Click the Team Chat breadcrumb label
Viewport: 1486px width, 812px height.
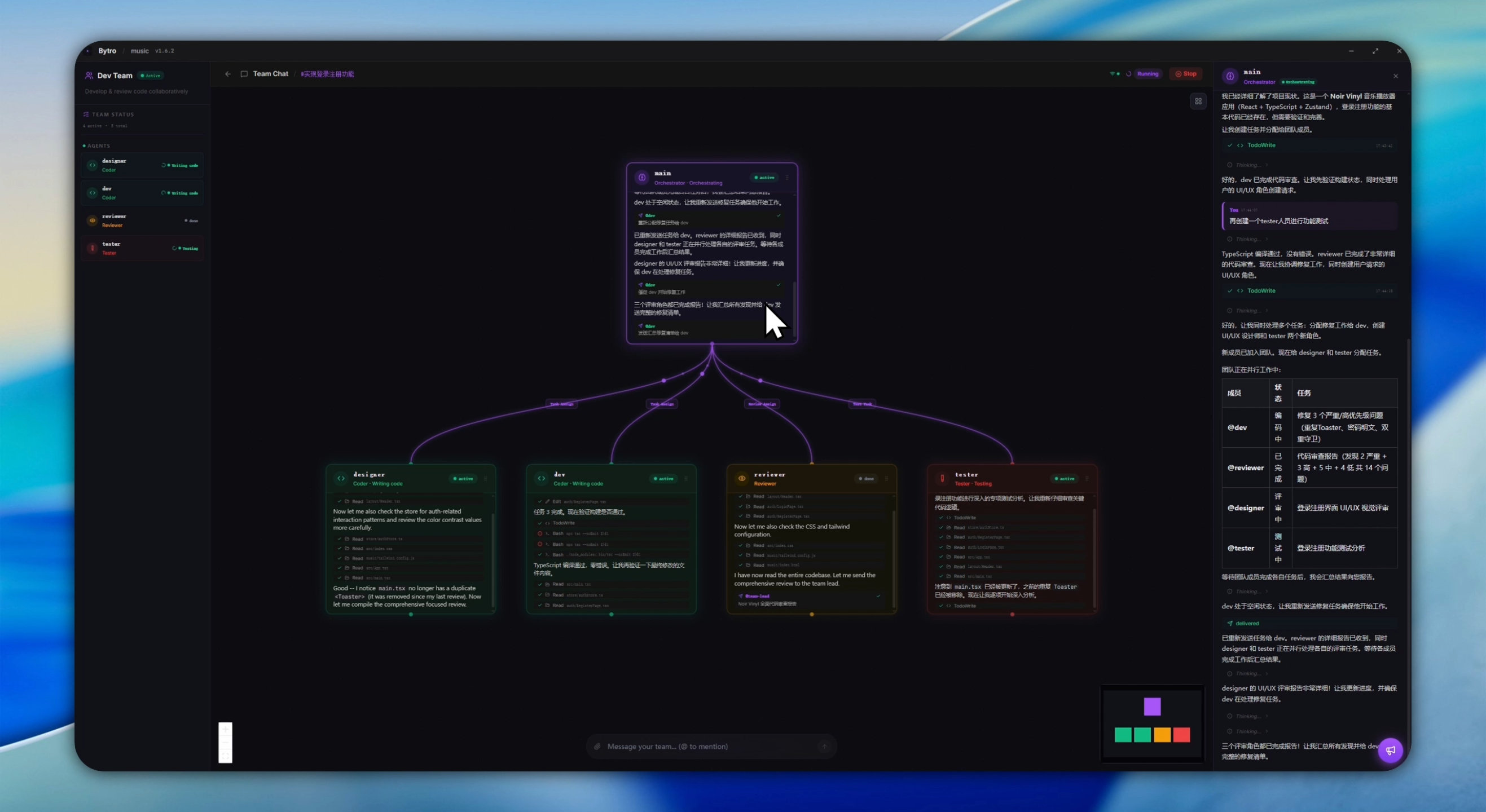coord(270,74)
